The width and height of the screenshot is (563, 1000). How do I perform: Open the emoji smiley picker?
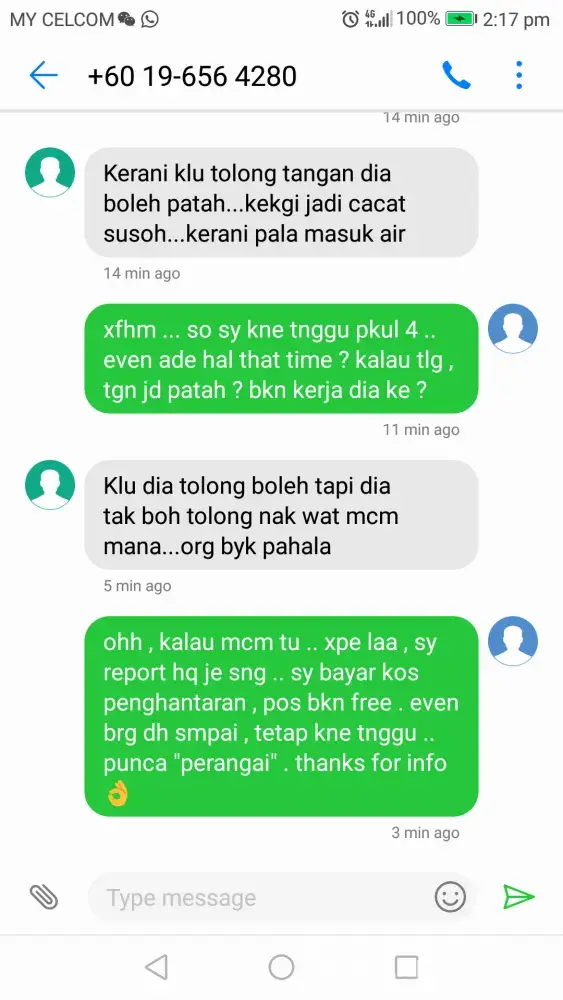coord(450,897)
